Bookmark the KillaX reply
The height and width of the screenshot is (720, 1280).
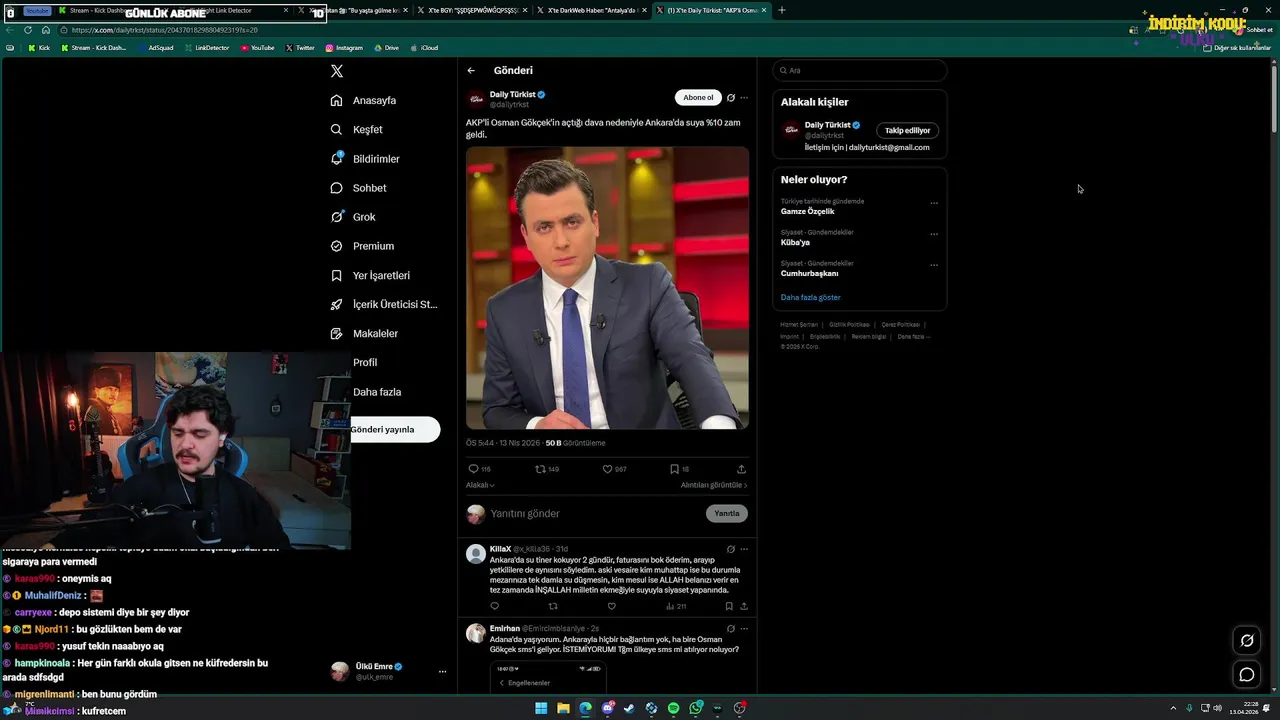tap(729, 606)
